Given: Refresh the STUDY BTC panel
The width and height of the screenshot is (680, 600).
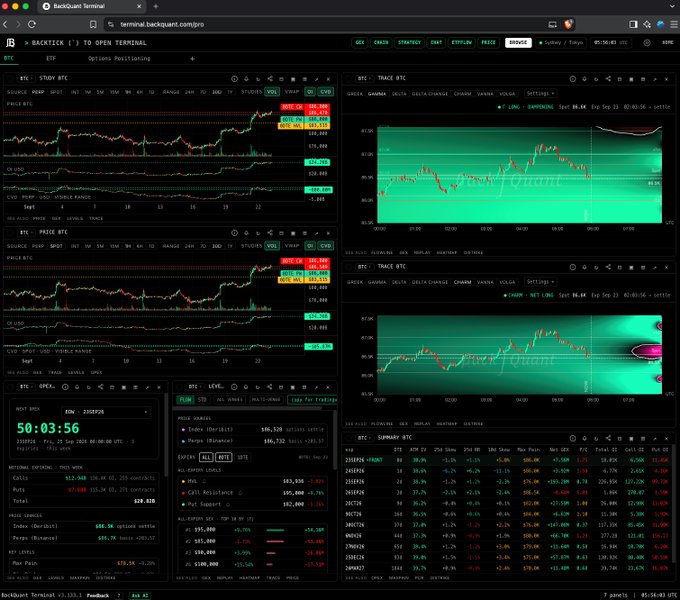Looking at the screenshot, I should click(x=258, y=79).
